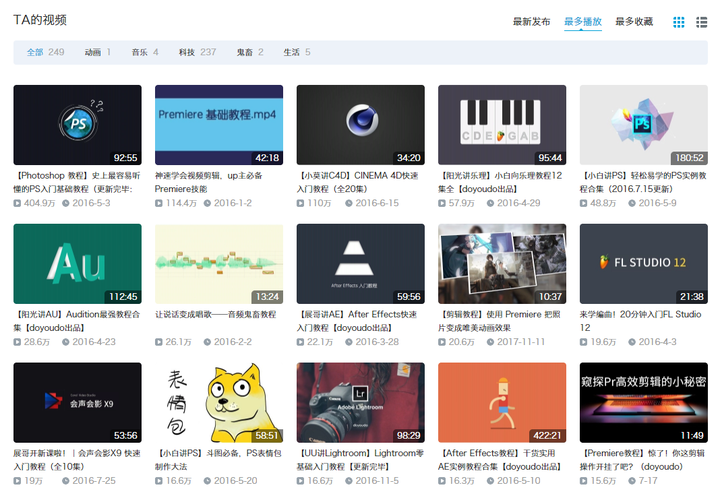Open Lightroom零基础入门教程 title link
720x498 pixels.
click(360, 460)
